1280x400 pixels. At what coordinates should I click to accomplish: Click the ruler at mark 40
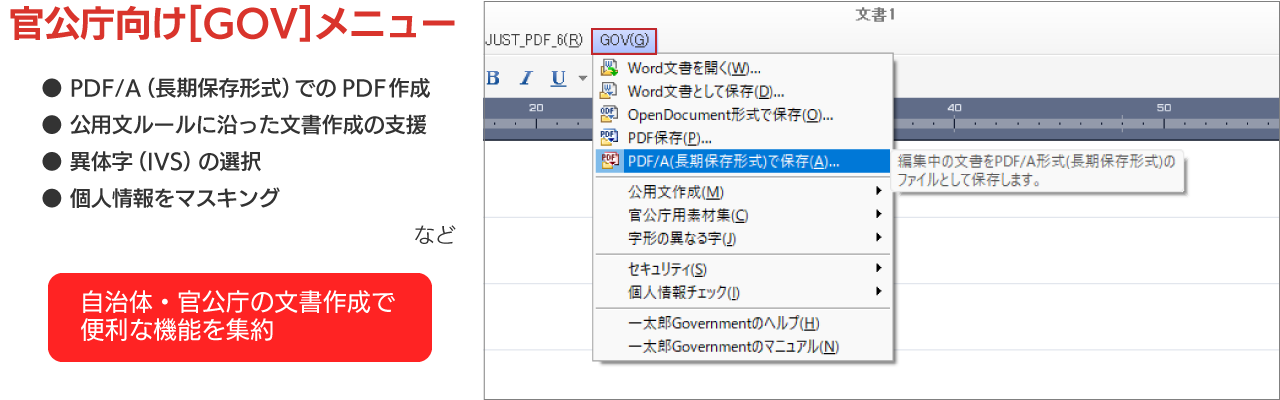pyautogui.click(x=954, y=108)
